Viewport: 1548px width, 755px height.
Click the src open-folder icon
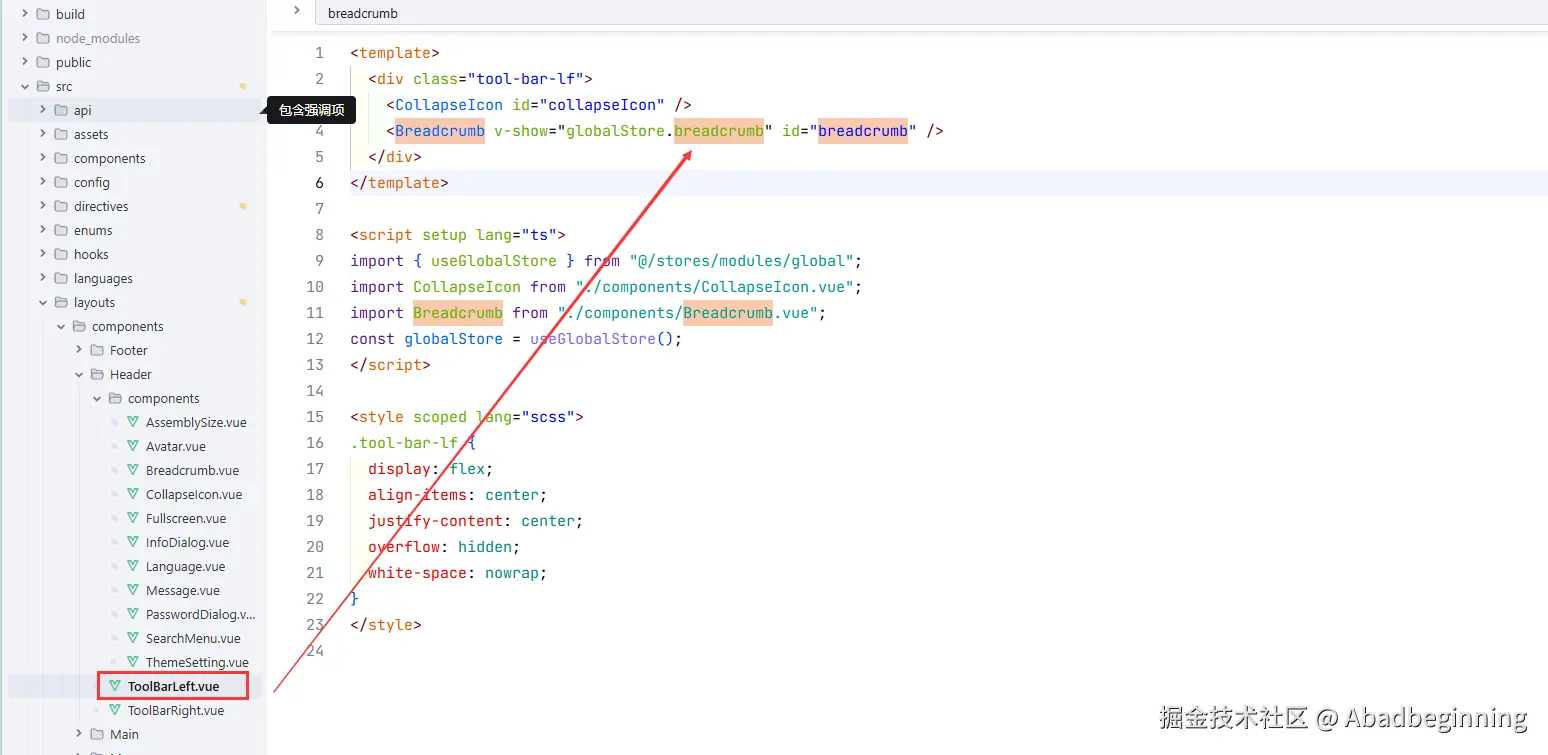pos(43,86)
